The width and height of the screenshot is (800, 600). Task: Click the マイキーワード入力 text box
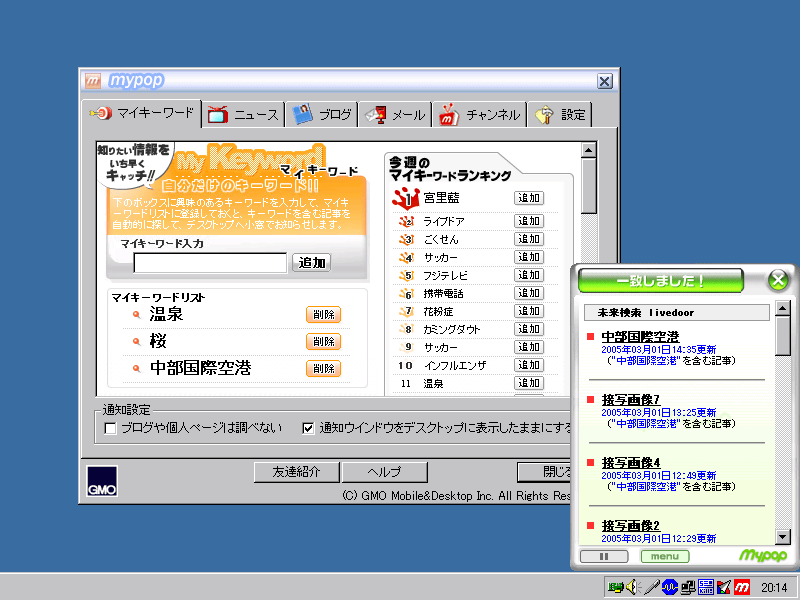coord(210,263)
